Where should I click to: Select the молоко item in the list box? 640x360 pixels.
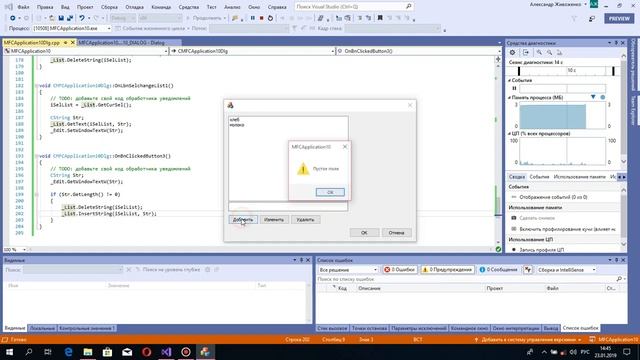pos(237,125)
